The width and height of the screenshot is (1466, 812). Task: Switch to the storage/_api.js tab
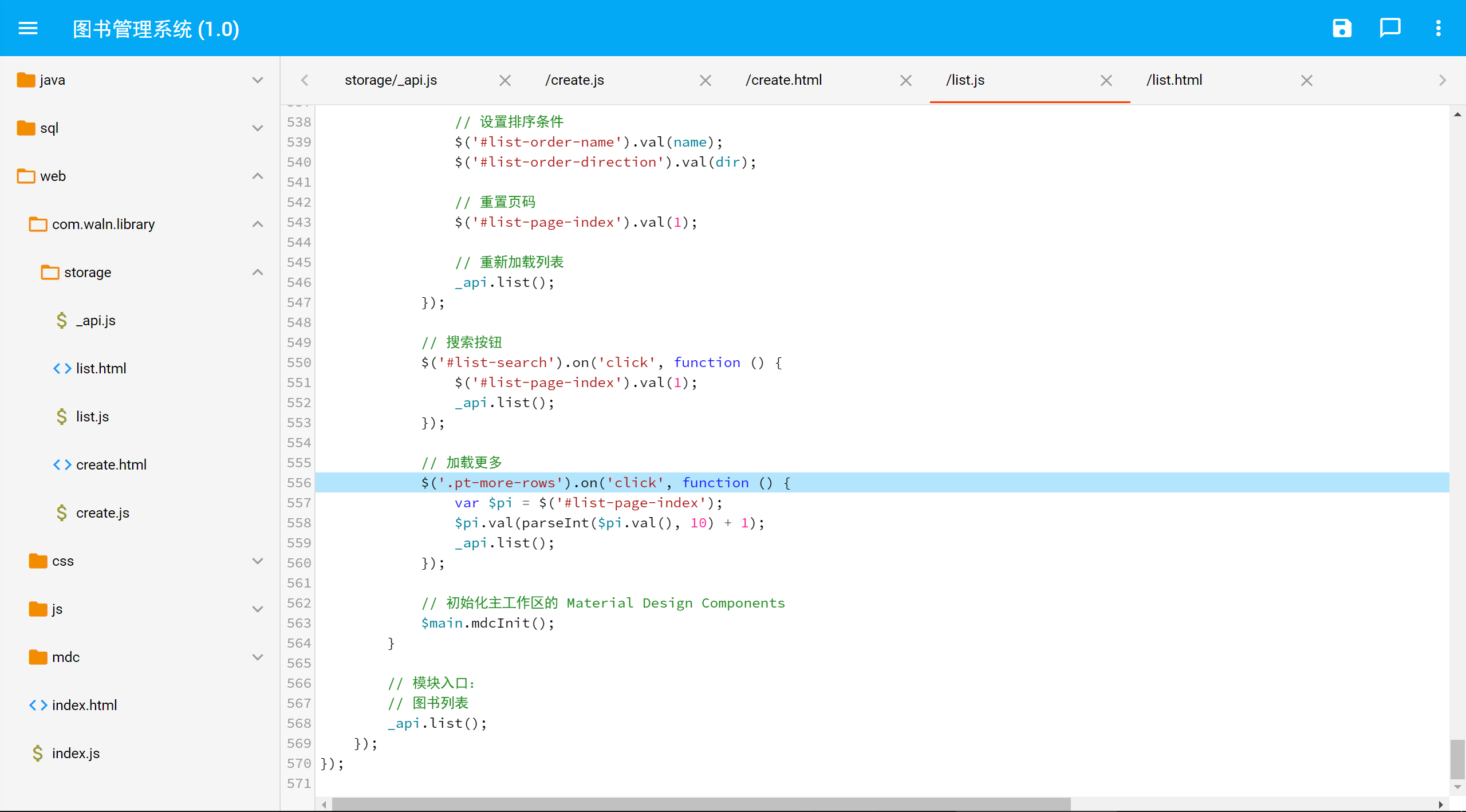pos(391,80)
